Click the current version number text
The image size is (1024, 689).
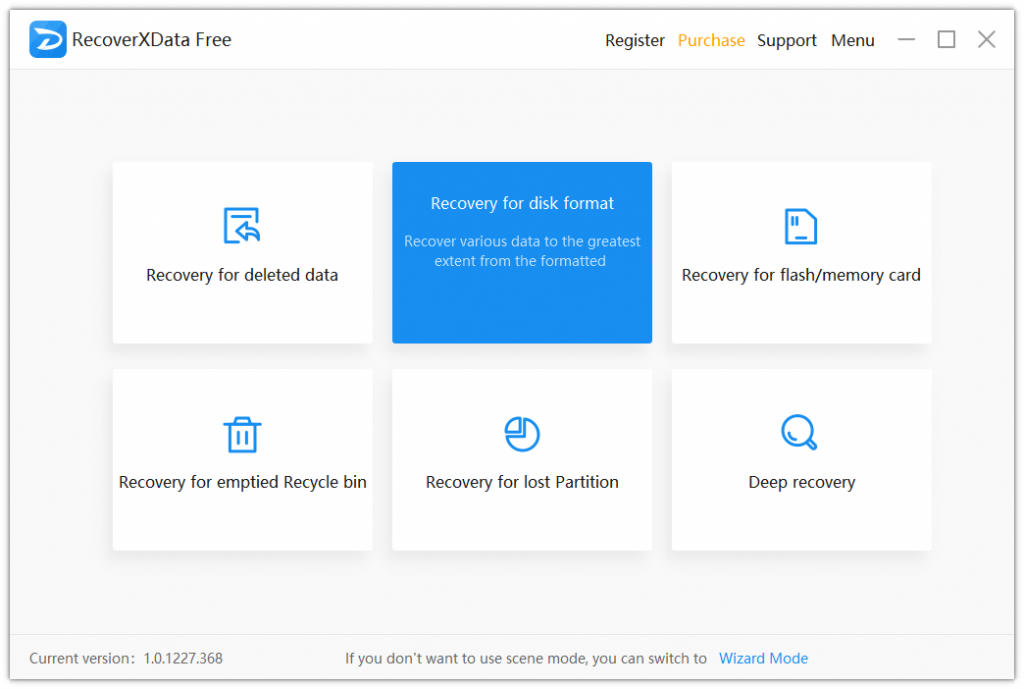[183, 658]
